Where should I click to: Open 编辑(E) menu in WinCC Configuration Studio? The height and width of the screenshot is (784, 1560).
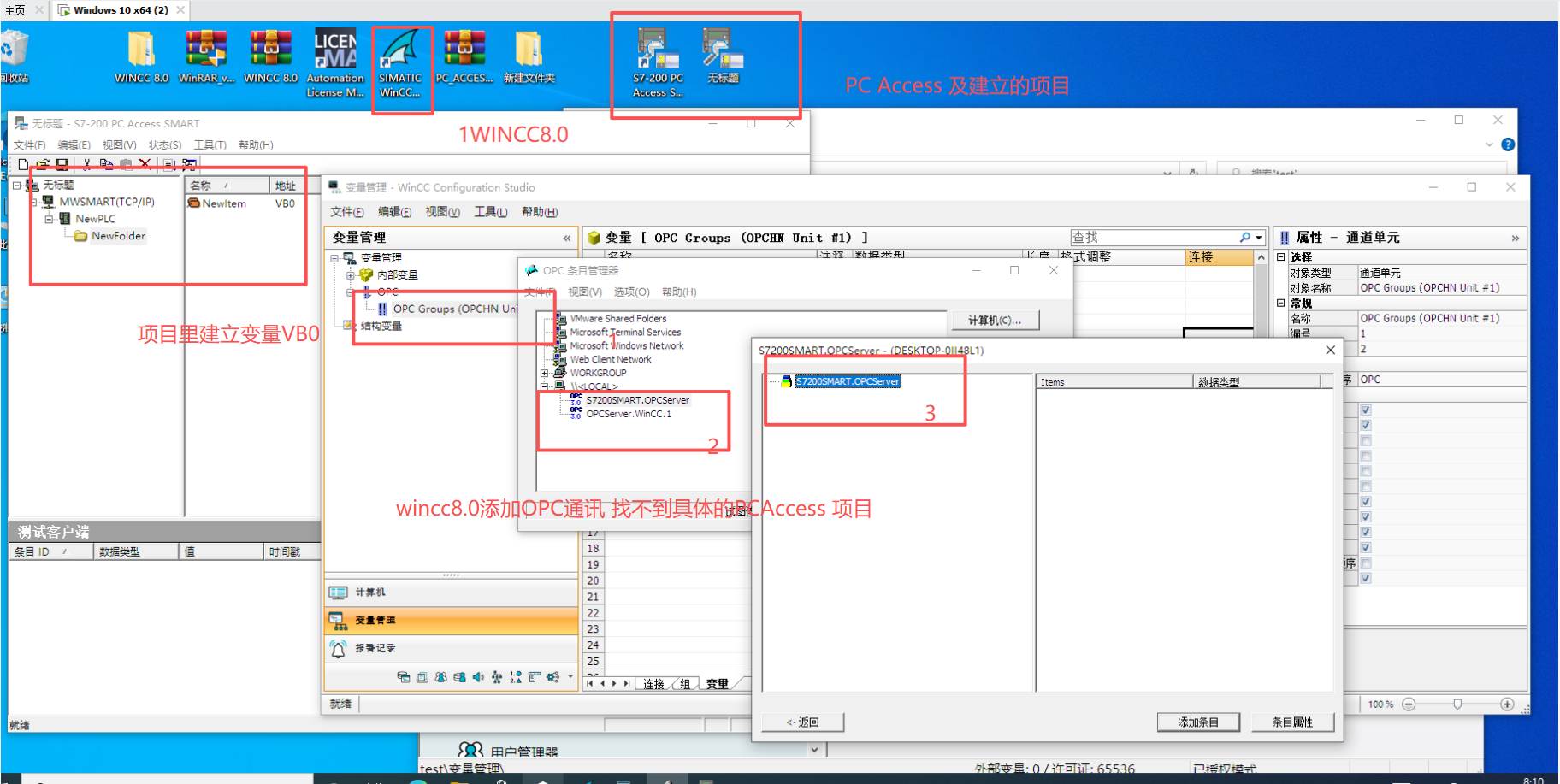[x=394, y=212]
